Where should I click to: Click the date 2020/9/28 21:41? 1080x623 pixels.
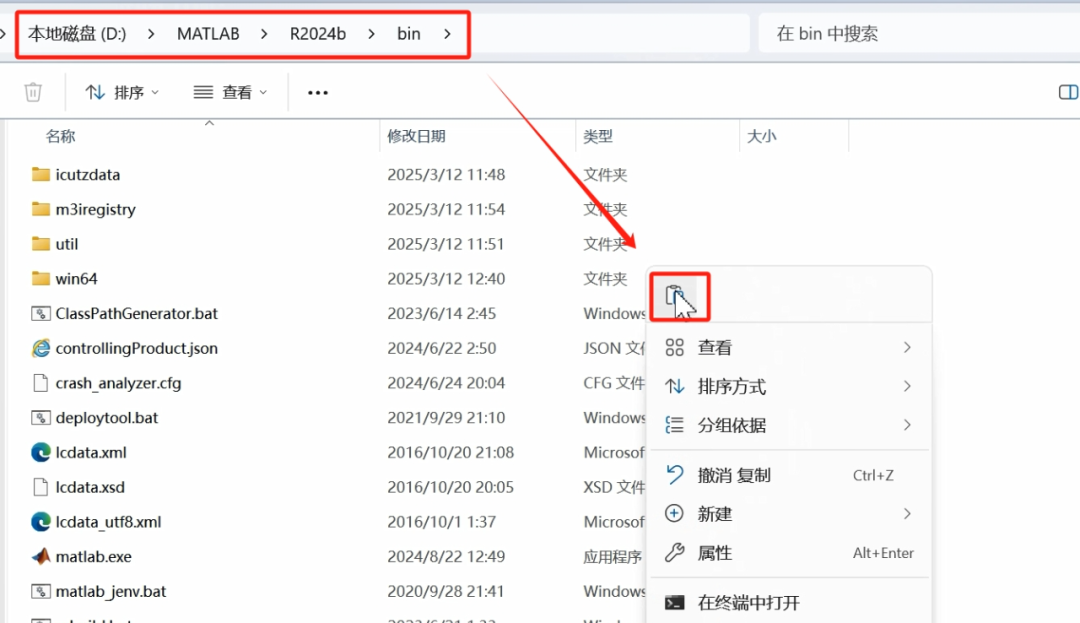[446, 591]
